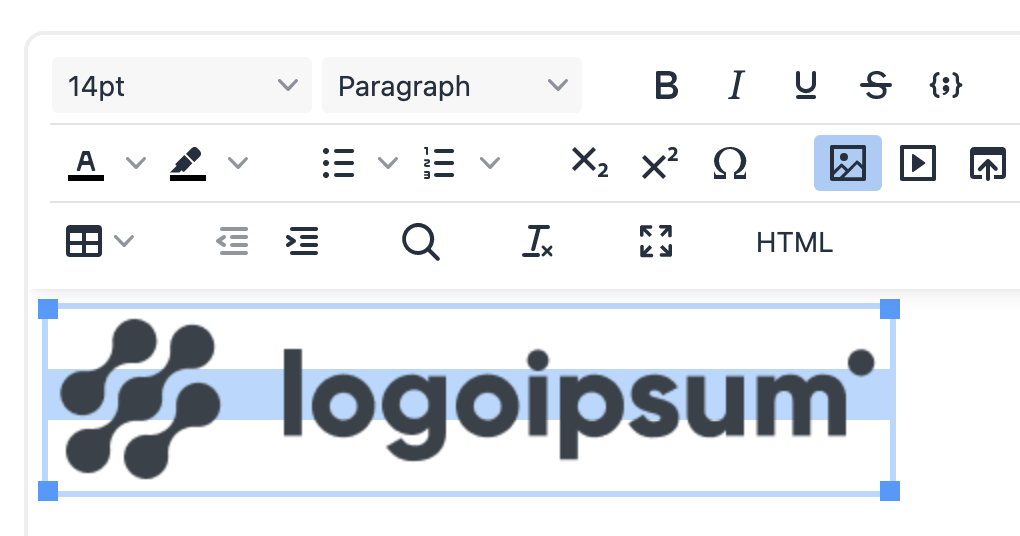Open the table insert menu
Image resolution: width=1020 pixels, height=536 pixels.
click(x=99, y=241)
